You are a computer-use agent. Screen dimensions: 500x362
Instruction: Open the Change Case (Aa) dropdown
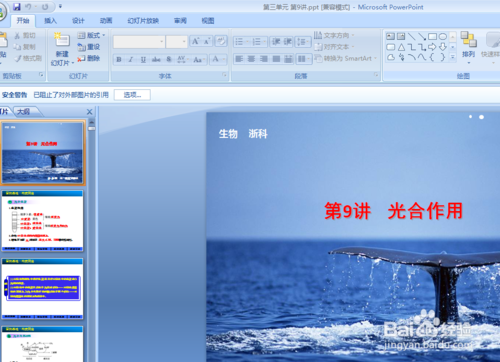pos(199,59)
